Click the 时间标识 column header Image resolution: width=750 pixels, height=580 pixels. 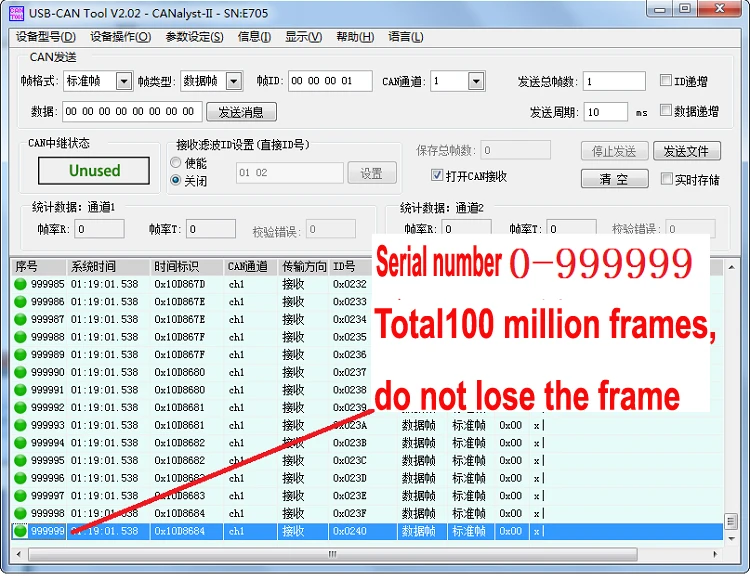pos(187,267)
